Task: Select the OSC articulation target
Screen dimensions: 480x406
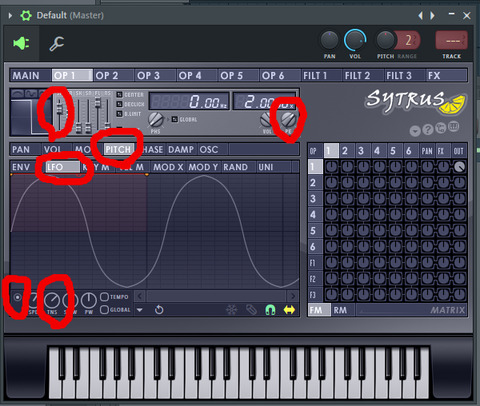Action: click(212, 149)
